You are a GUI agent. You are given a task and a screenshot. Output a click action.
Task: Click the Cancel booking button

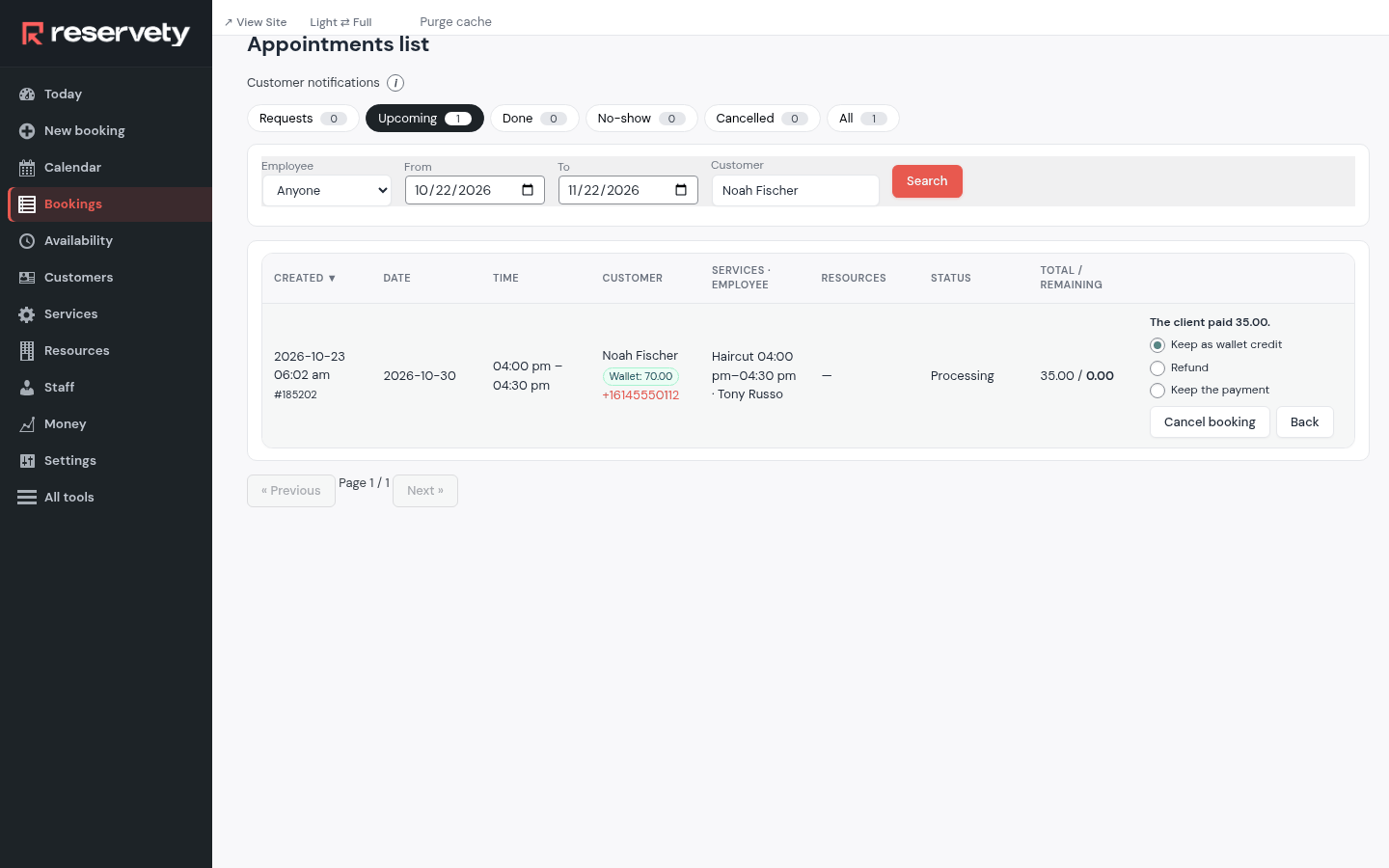point(1210,422)
